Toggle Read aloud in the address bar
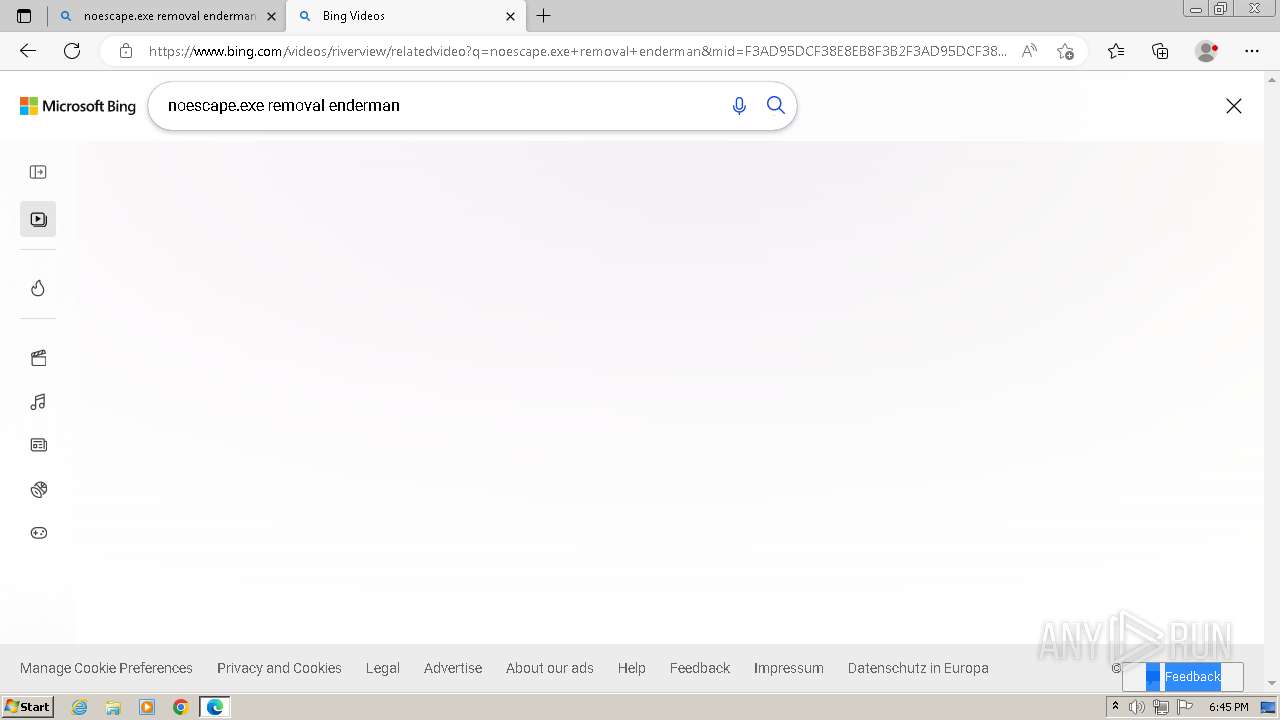This screenshot has width=1280, height=720. pyautogui.click(x=1029, y=51)
